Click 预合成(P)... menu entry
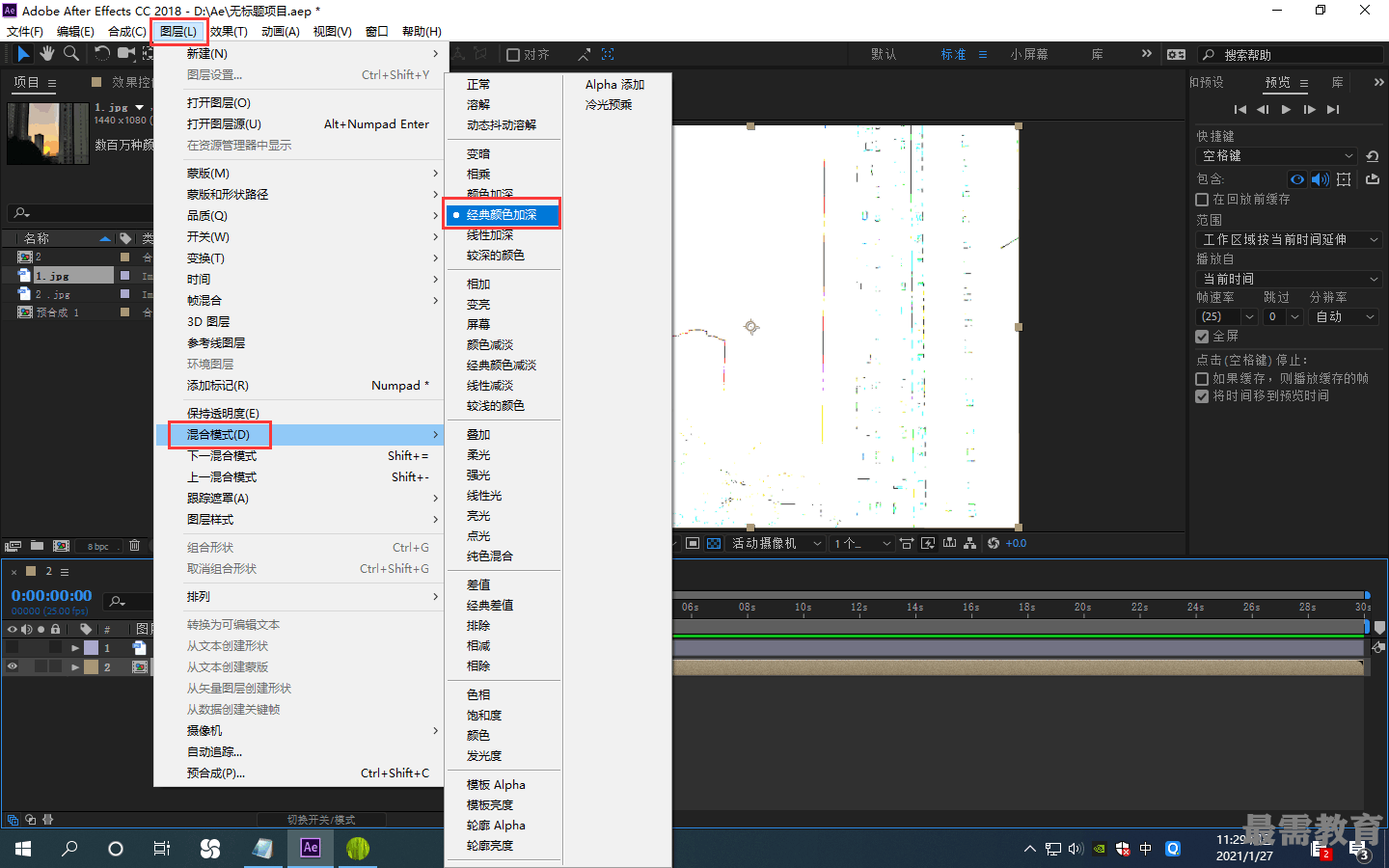 click(299, 773)
